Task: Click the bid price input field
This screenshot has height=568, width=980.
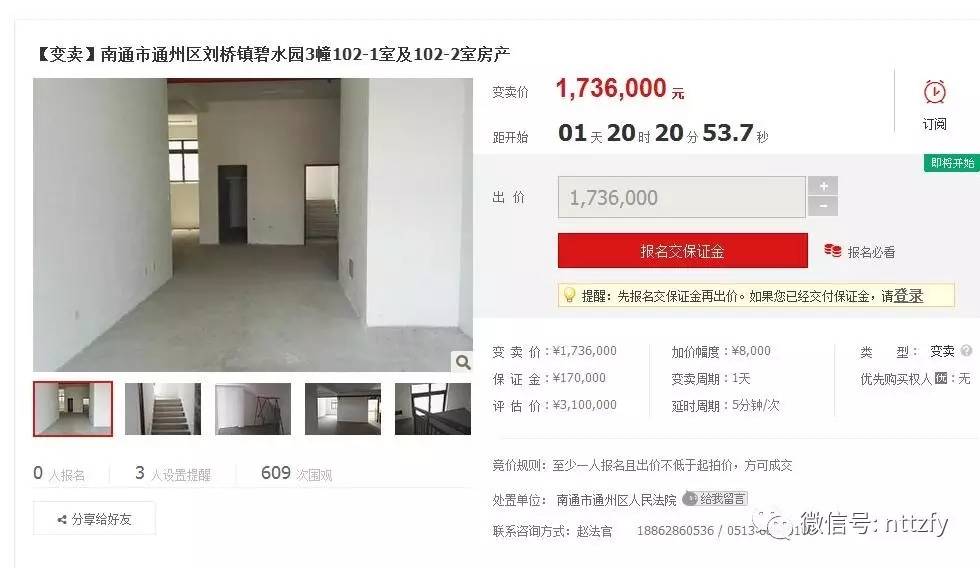Action: pos(682,197)
